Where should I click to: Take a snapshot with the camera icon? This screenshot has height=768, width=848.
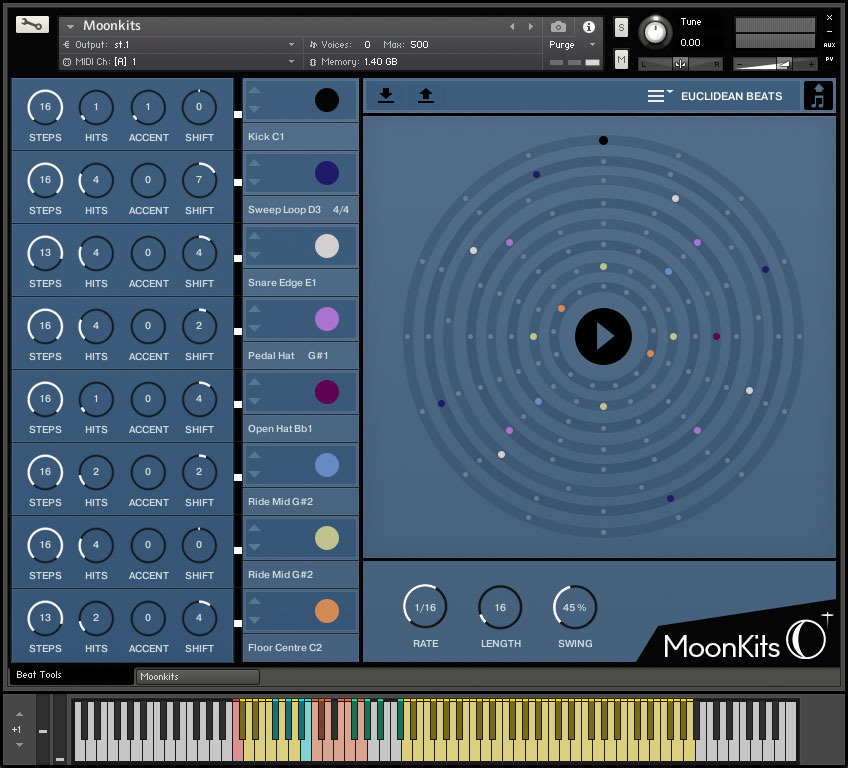[557, 27]
